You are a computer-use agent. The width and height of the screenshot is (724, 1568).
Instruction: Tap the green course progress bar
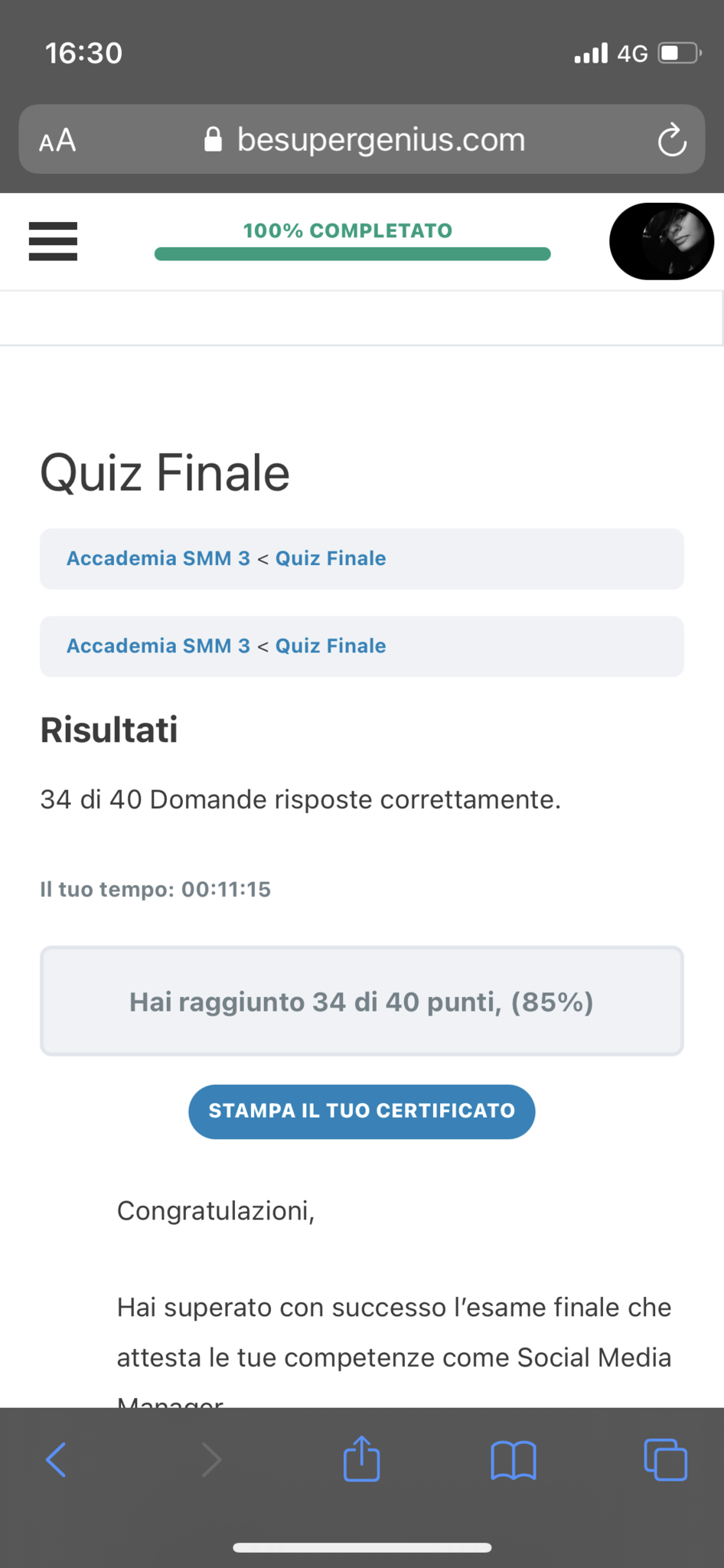352,254
